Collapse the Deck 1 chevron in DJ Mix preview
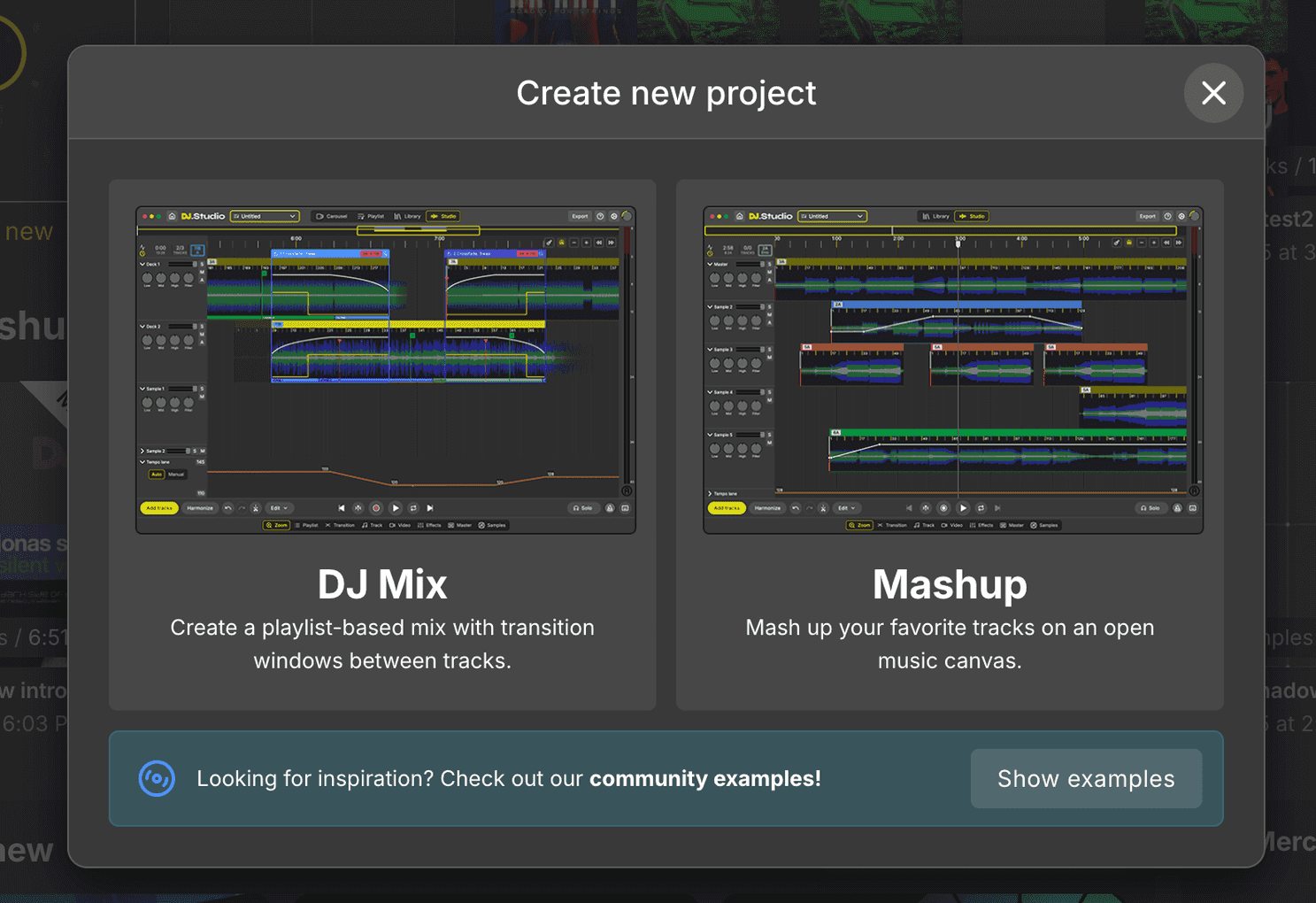Viewport: 1316px width, 903px height. [142, 264]
